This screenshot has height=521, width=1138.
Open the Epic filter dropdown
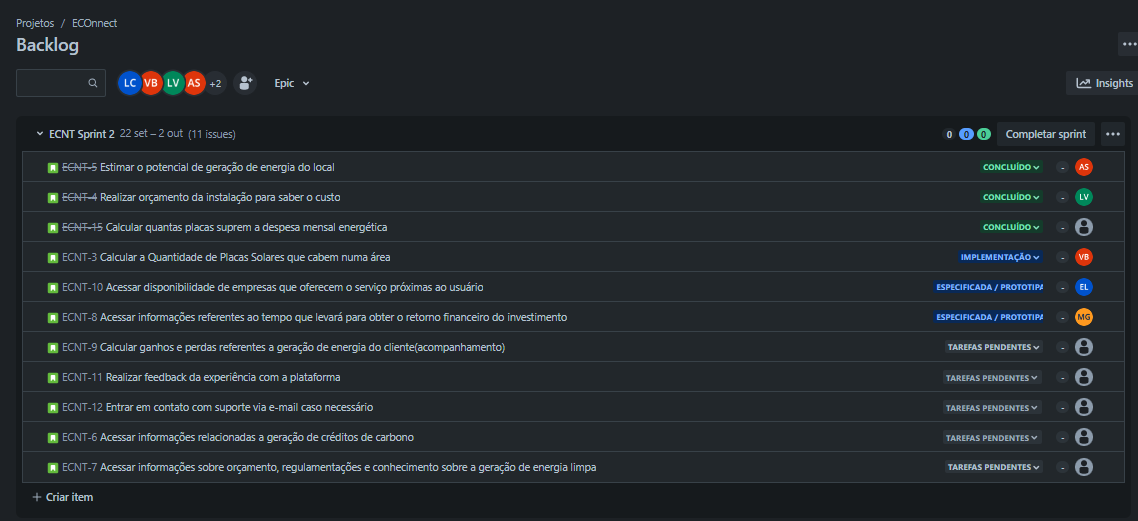(292, 83)
